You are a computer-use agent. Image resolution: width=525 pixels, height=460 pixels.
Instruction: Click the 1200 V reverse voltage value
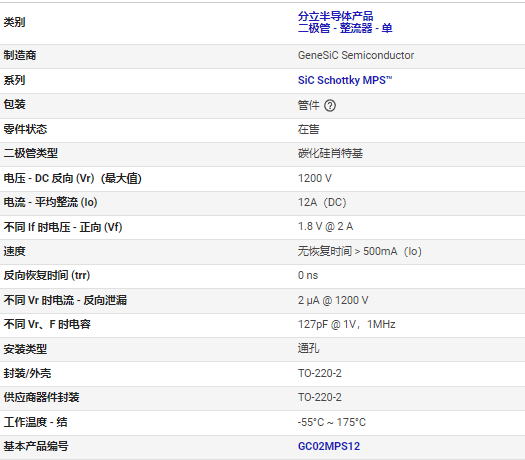pos(315,178)
